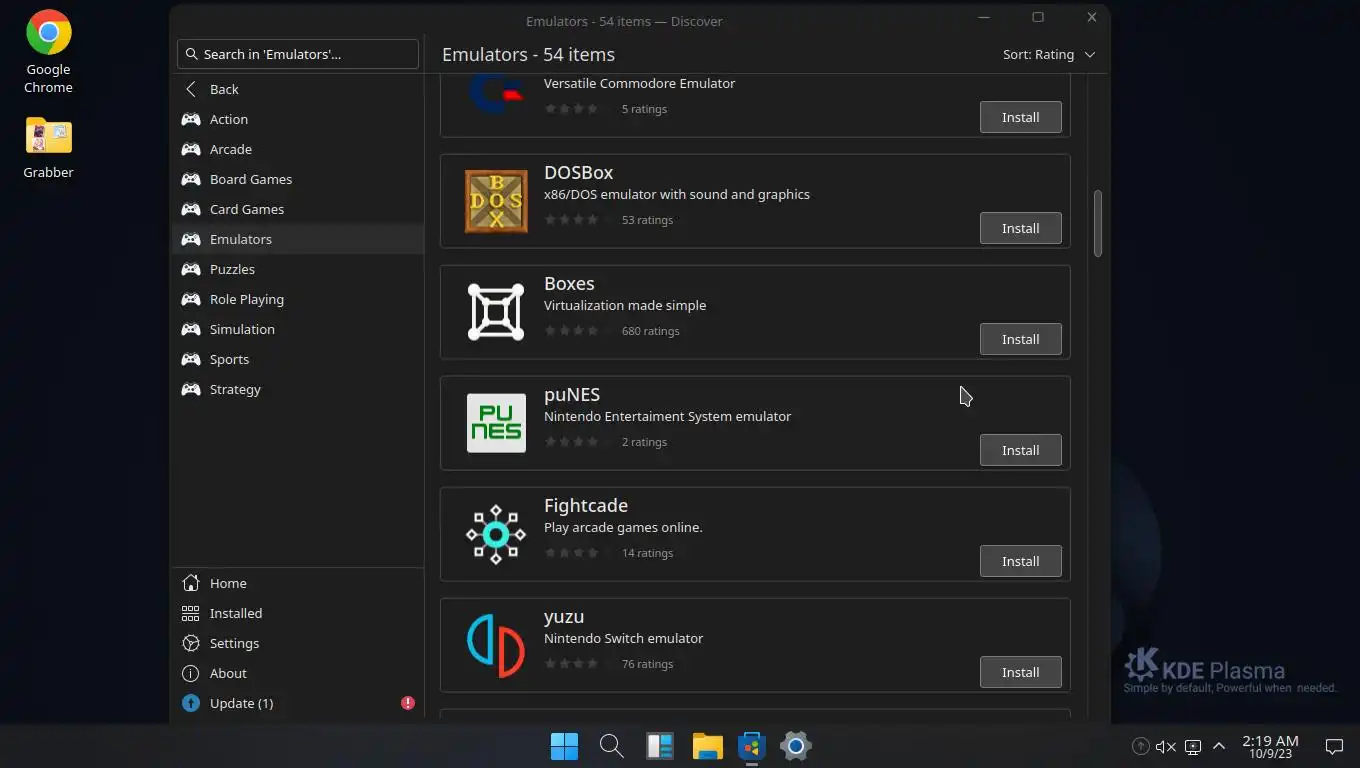Image resolution: width=1360 pixels, height=768 pixels.
Task: Open the DOSBox application icon
Action: 496,201
